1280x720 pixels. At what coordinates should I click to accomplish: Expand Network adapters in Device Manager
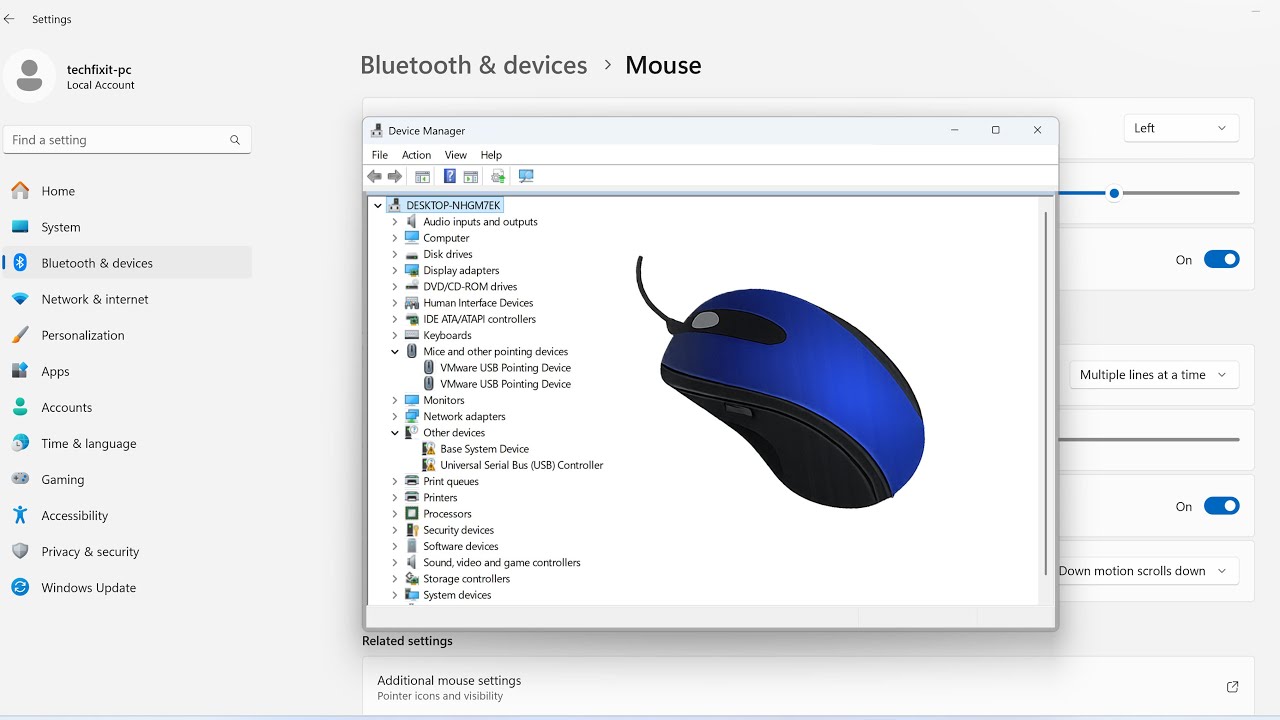pyautogui.click(x=395, y=416)
